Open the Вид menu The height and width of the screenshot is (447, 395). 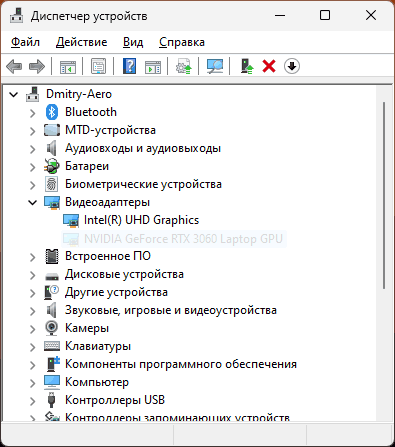pos(133,42)
